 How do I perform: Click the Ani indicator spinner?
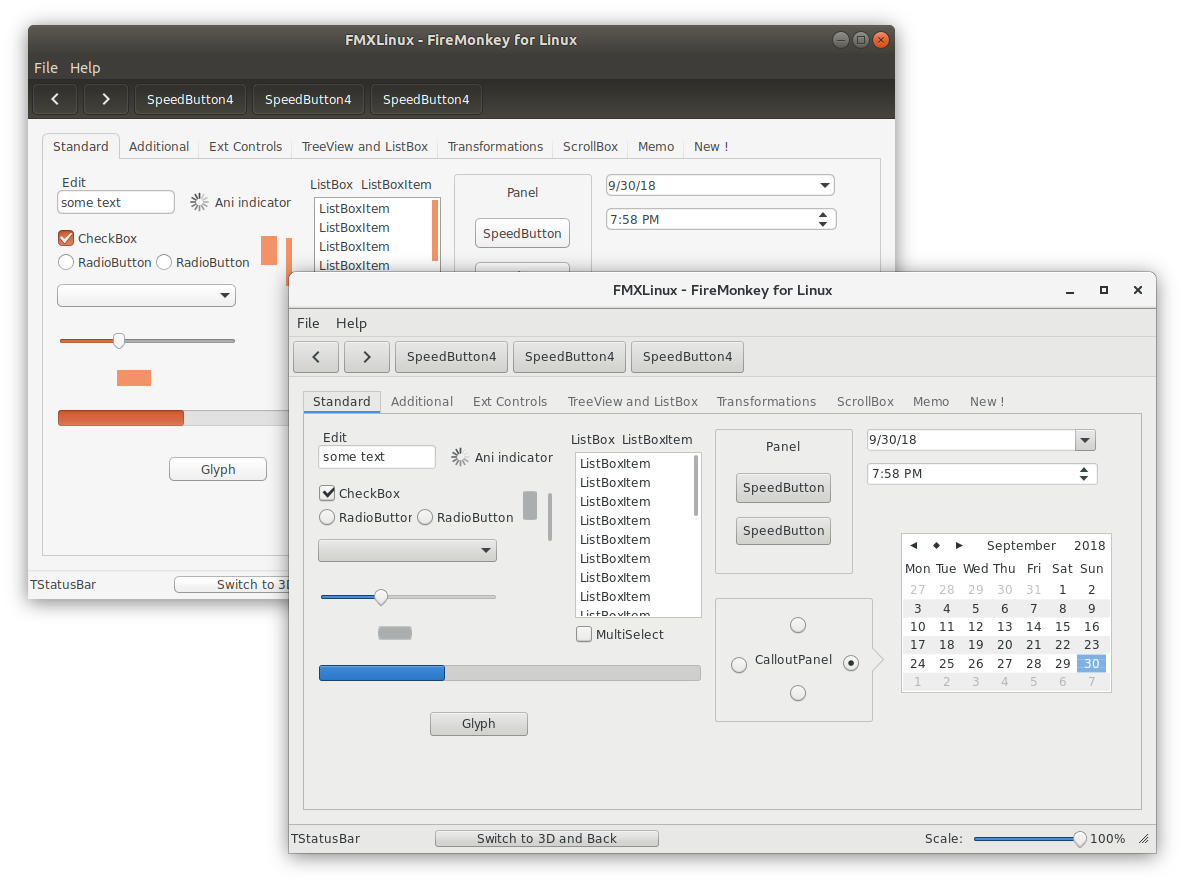[x=460, y=457]
